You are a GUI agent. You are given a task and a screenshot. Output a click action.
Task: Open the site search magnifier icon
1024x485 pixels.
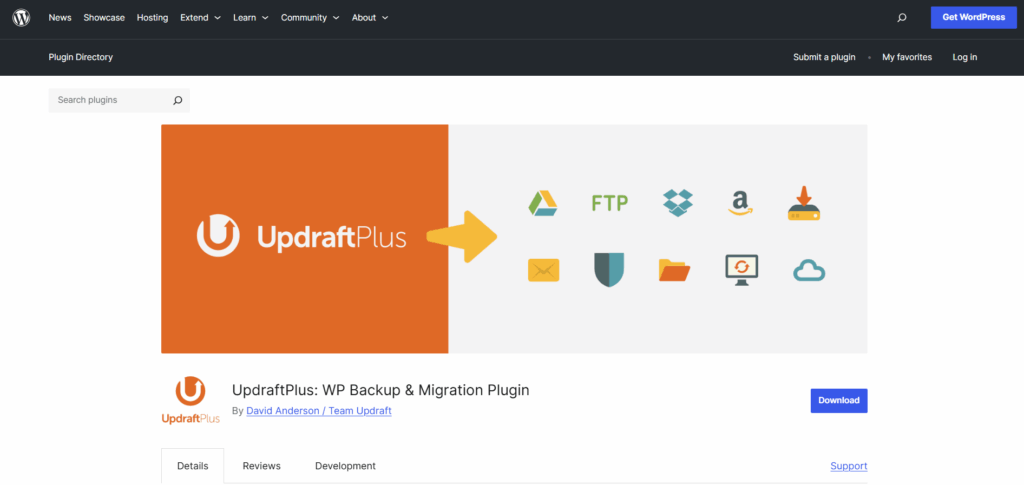tap(902, 18)
